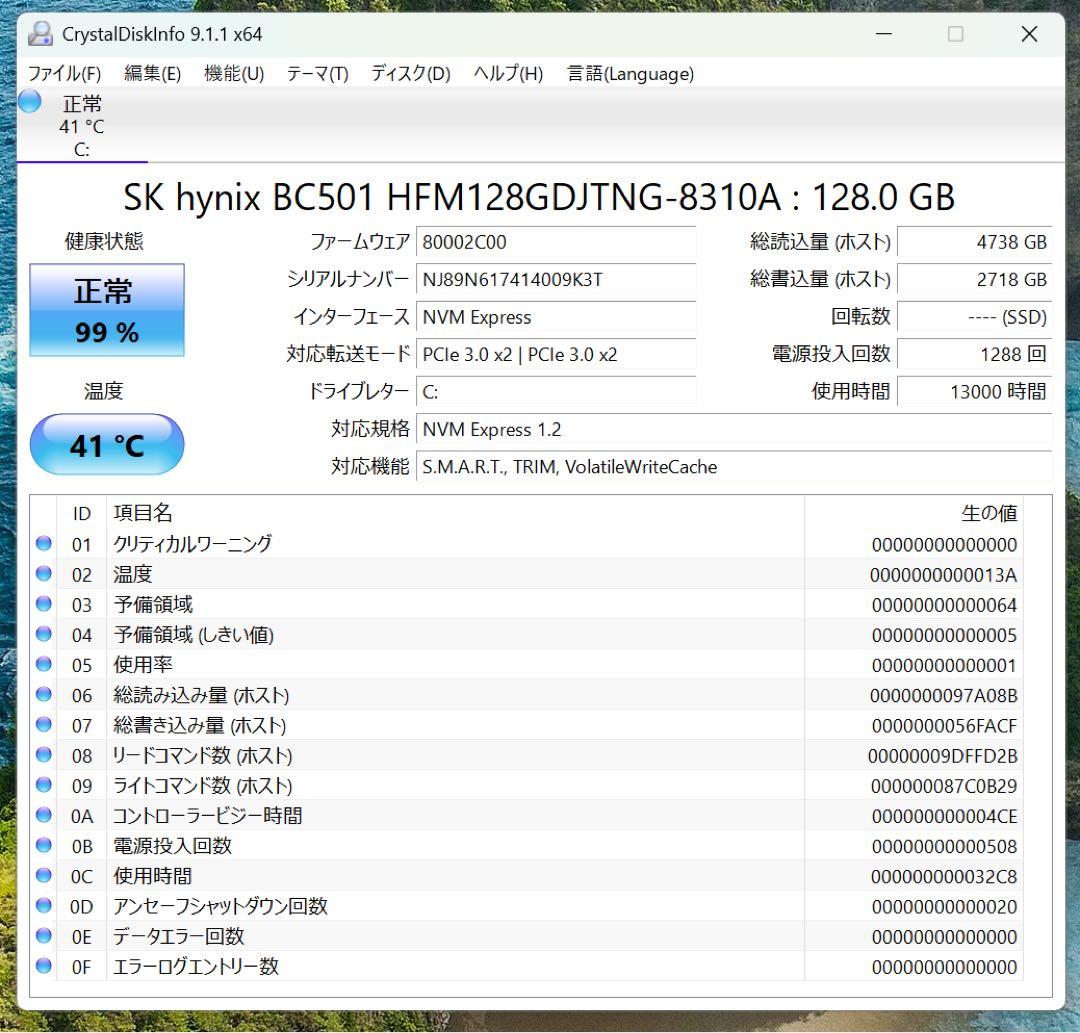1080x1033 pixels.
Task: Click the ファームウェア value field showing 80002C00
Action: coord(556,241)
